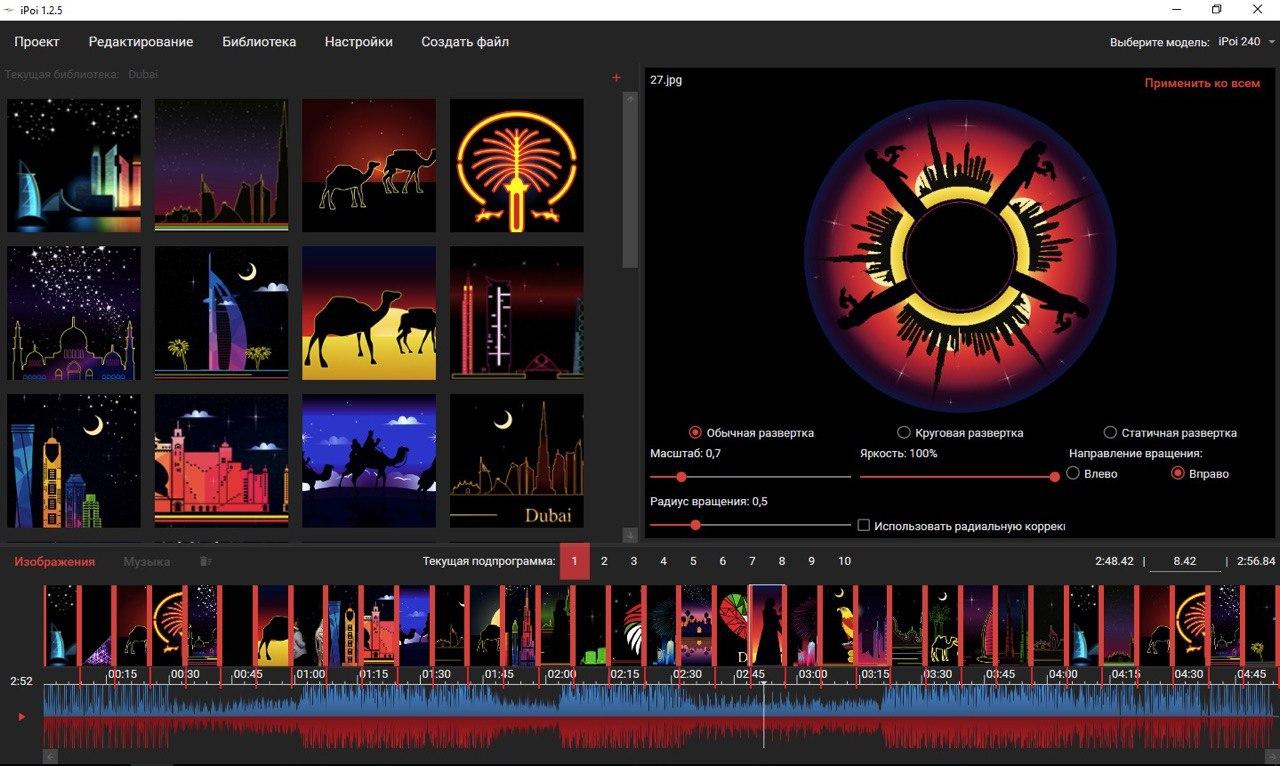Open the Создать файл menu

coord(465,42)
